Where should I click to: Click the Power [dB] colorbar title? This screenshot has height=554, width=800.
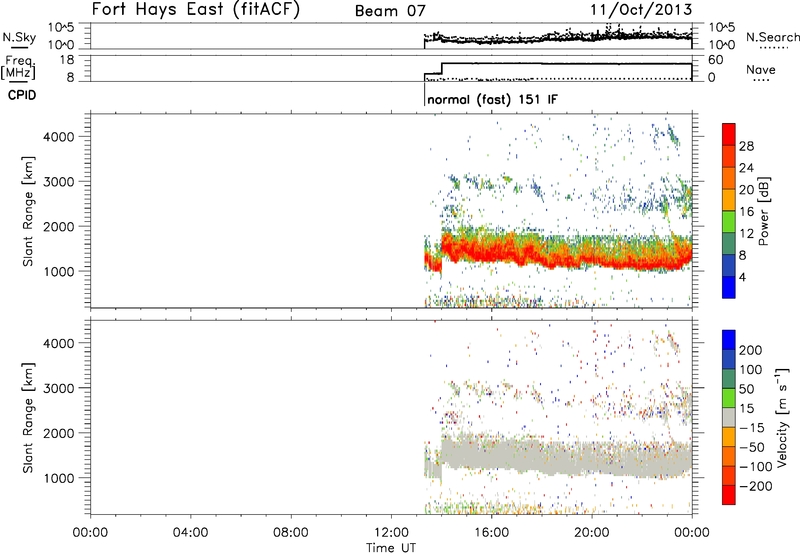coord(763,211)
